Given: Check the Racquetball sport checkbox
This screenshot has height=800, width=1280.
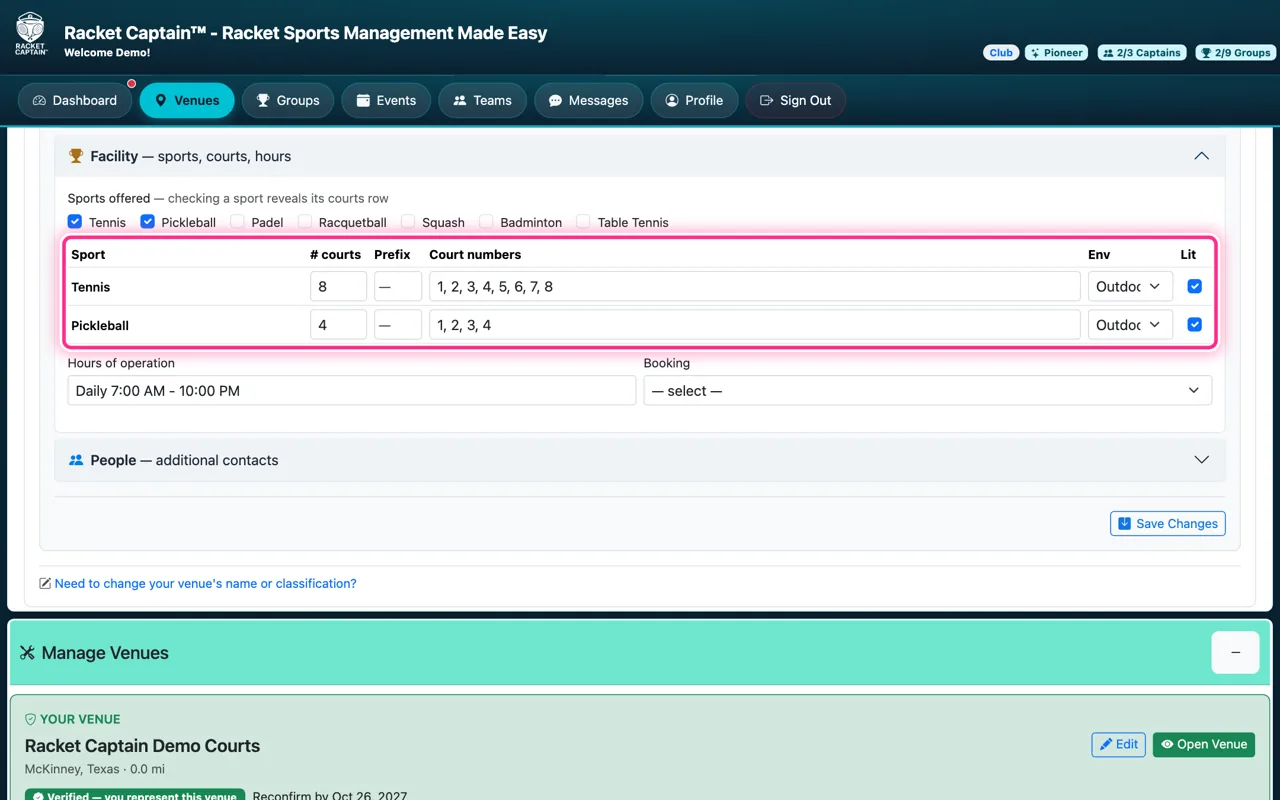Looking at the screenshot, I should [x=305, y=221].
